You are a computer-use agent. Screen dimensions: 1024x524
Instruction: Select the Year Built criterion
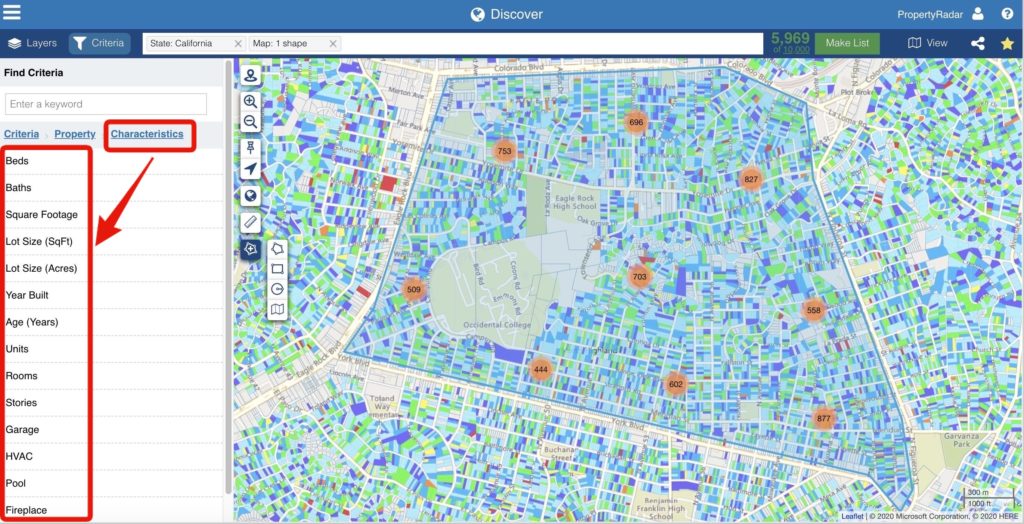112,295
